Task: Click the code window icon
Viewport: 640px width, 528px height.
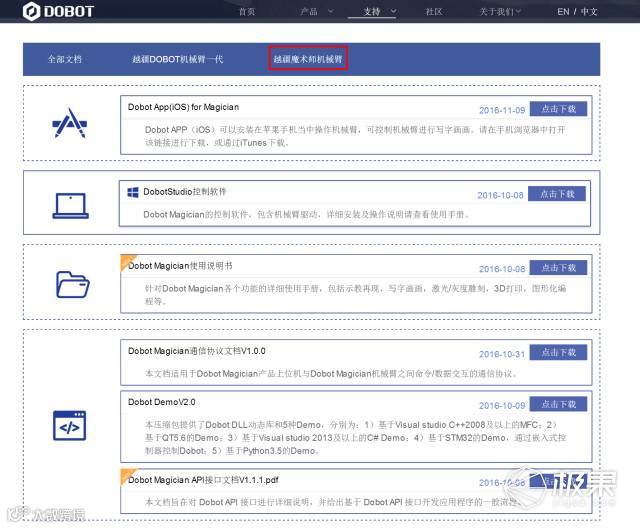Action: 69,426
